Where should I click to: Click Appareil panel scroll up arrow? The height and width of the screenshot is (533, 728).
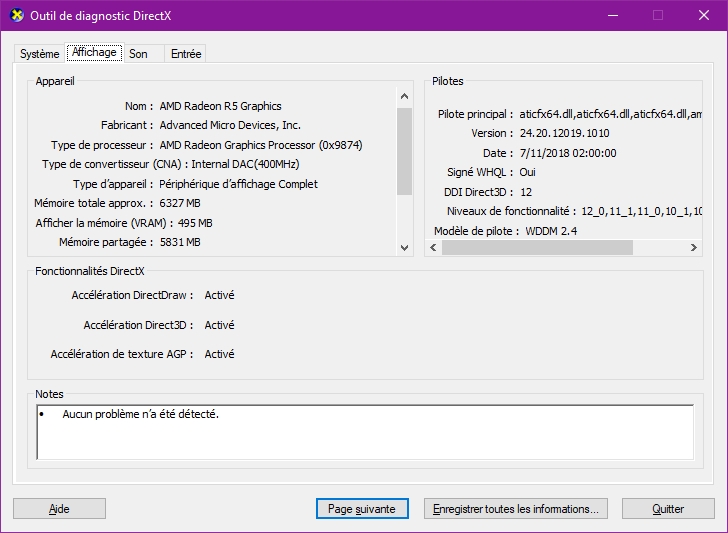tap(404, 96)
